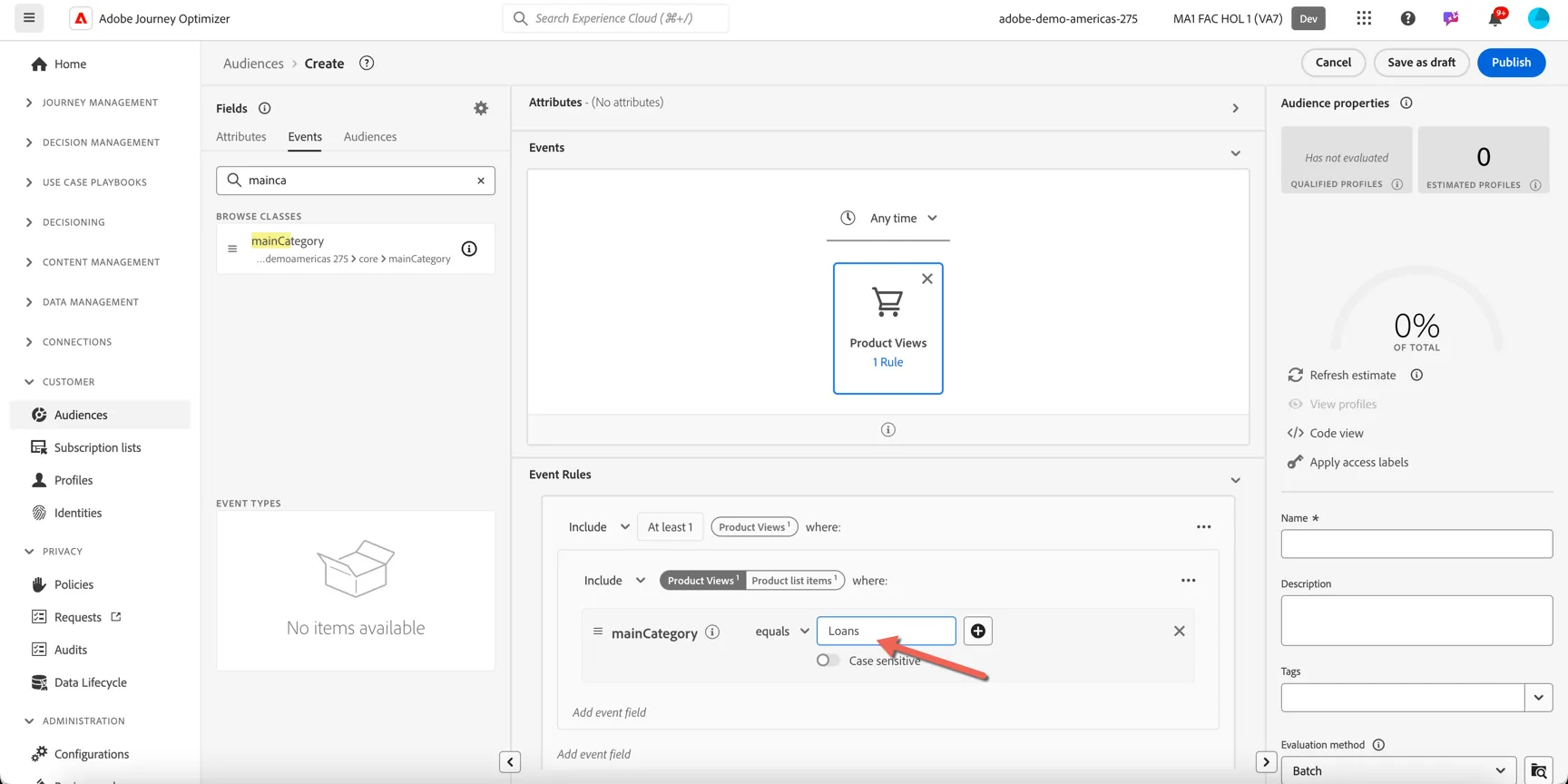Click the Loans value field

click(x=887, y=631)
